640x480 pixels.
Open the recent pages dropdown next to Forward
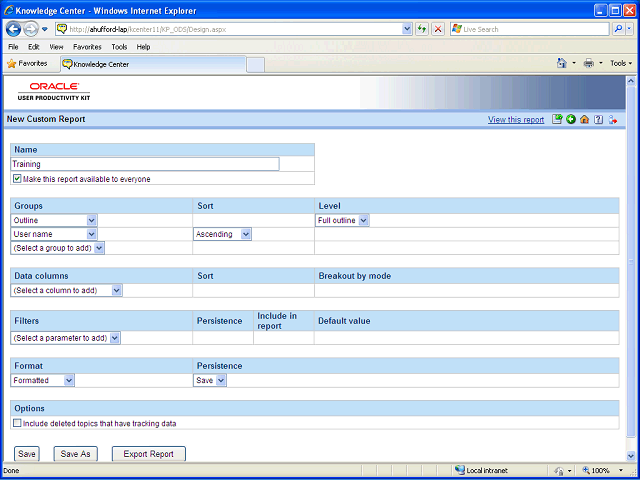pyautogui.click(x=45, y=29)
